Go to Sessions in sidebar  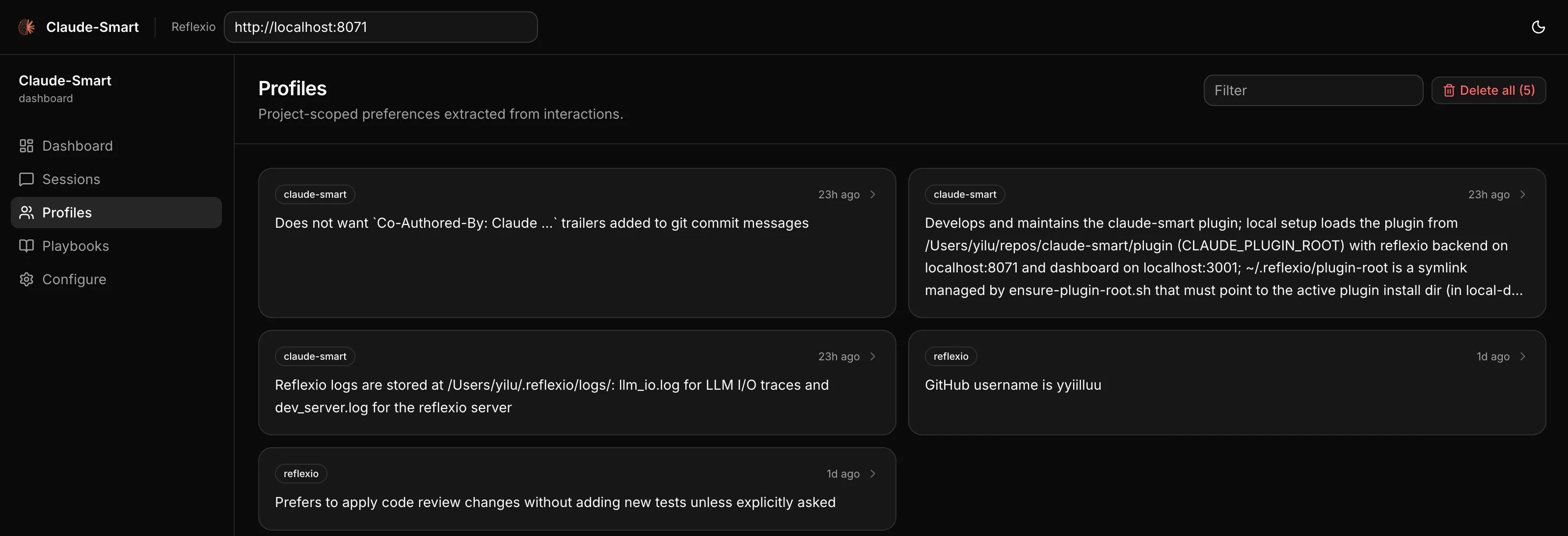coord(116,180)
